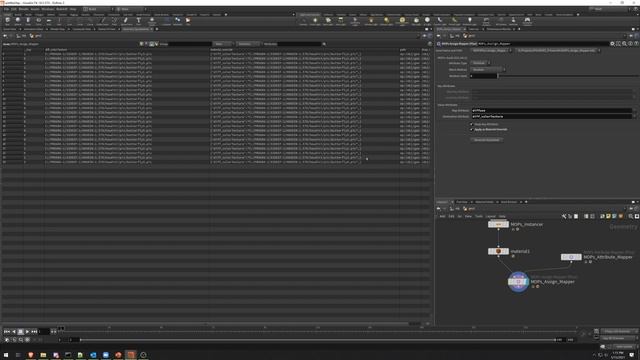Screen dimensions: 640x360
Task: Click the Map Attribute input field
Action: pos(551,110)
